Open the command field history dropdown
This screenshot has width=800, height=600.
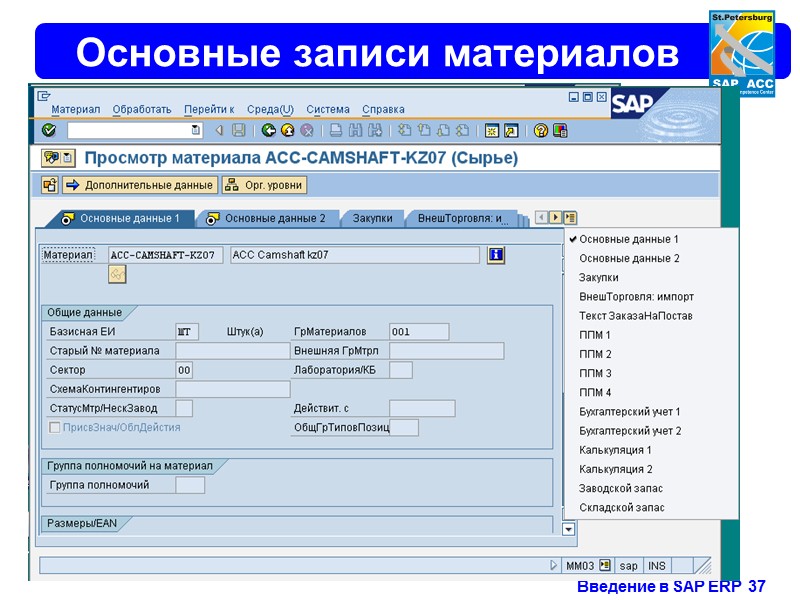click(x=195, y=131)
